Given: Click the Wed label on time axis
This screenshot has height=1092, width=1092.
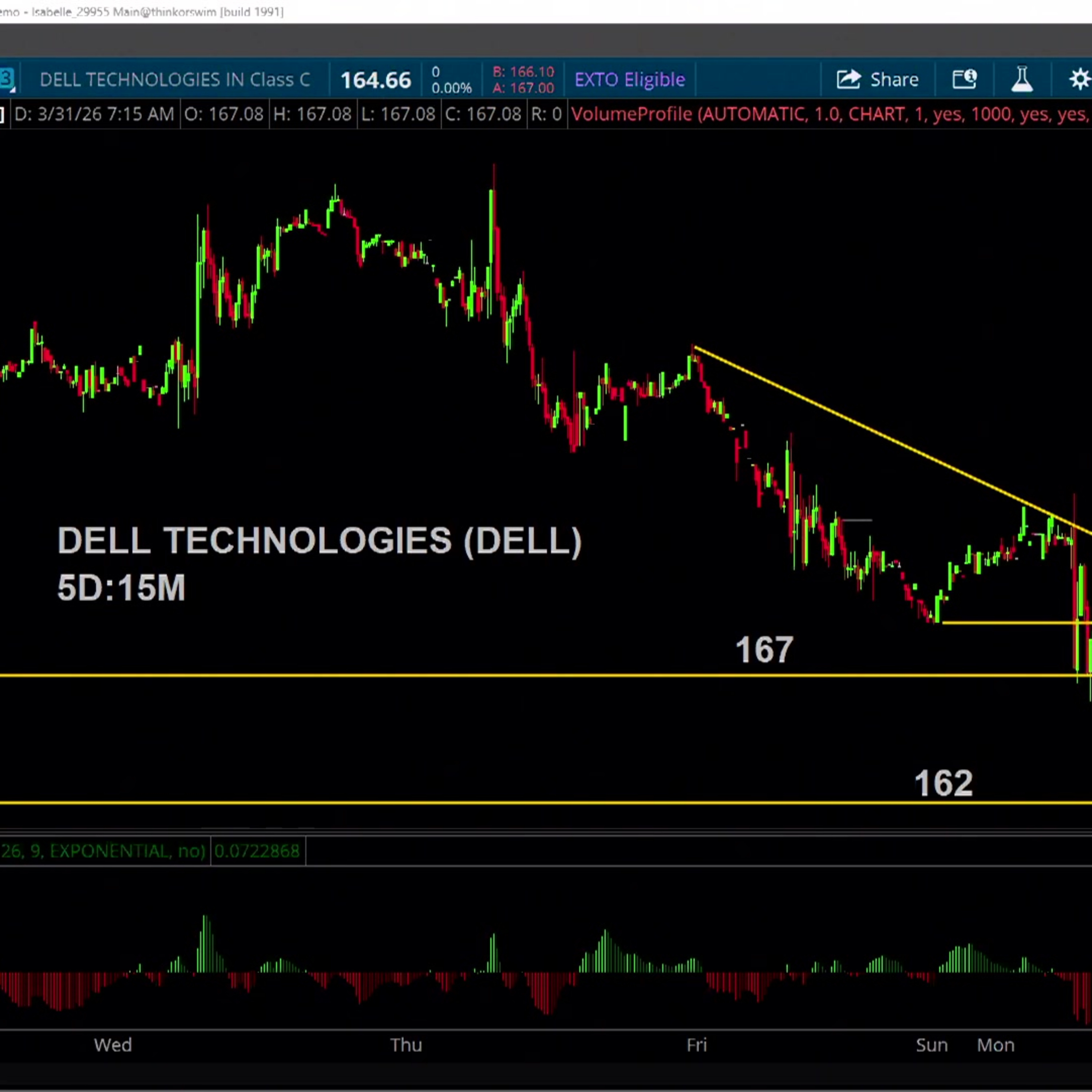Looking at the screenshot, I should click(113, 1045).
